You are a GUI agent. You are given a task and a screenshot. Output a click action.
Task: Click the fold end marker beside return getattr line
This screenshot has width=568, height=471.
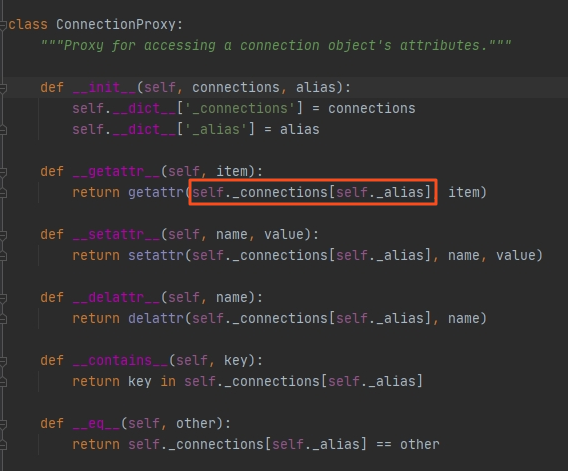(3, 193)
